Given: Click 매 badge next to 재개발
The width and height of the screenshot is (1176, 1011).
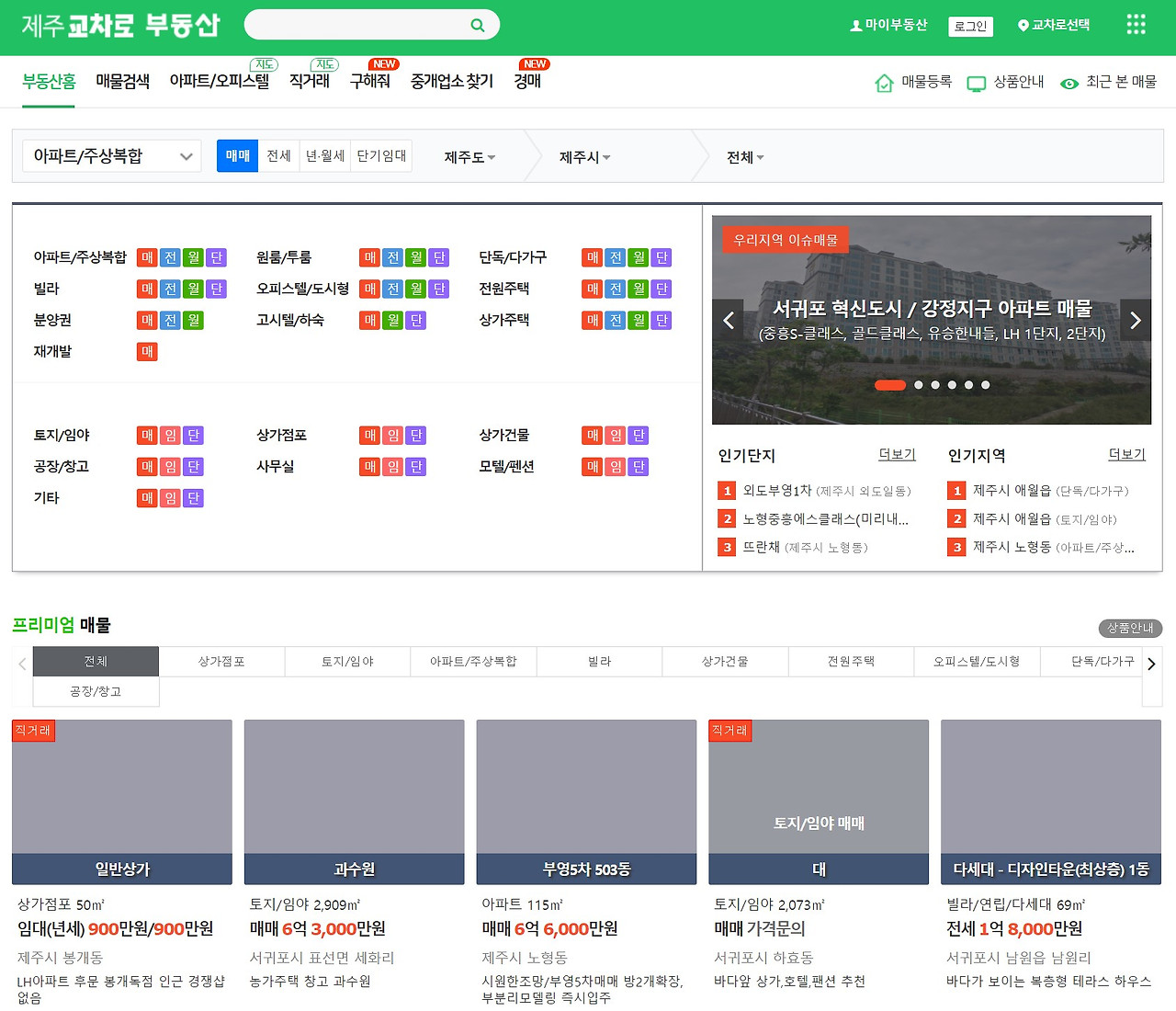Looking at the screenshot, I should 147,351.
